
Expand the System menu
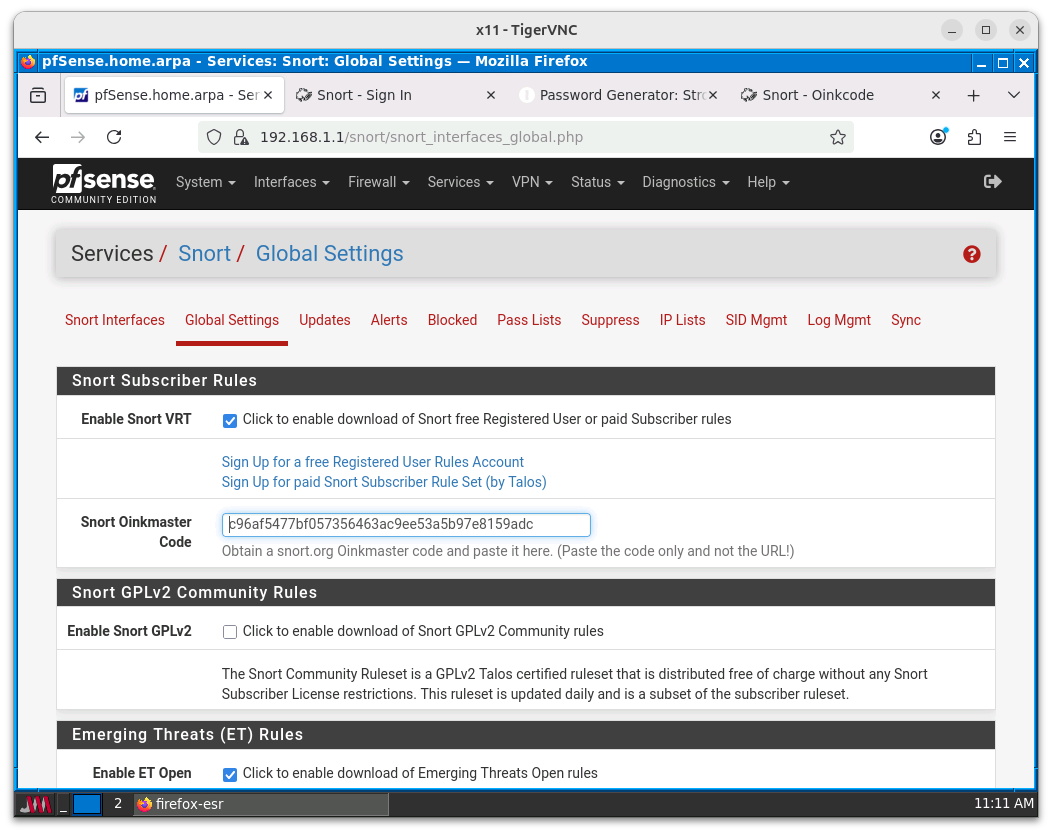pos(205,183)
